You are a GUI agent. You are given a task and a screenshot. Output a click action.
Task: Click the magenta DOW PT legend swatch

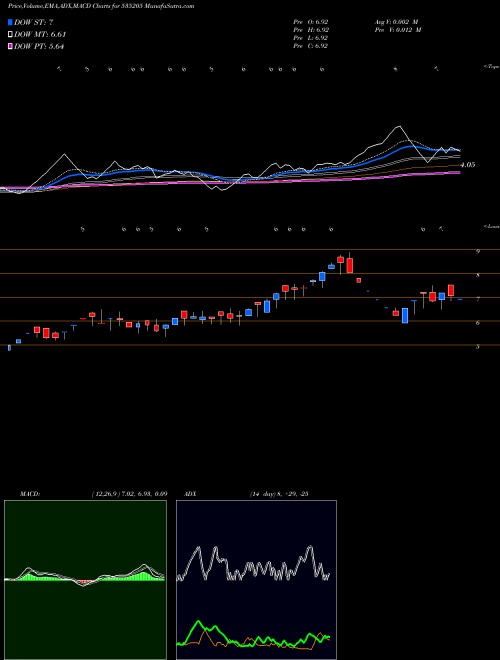coord(10,47)
